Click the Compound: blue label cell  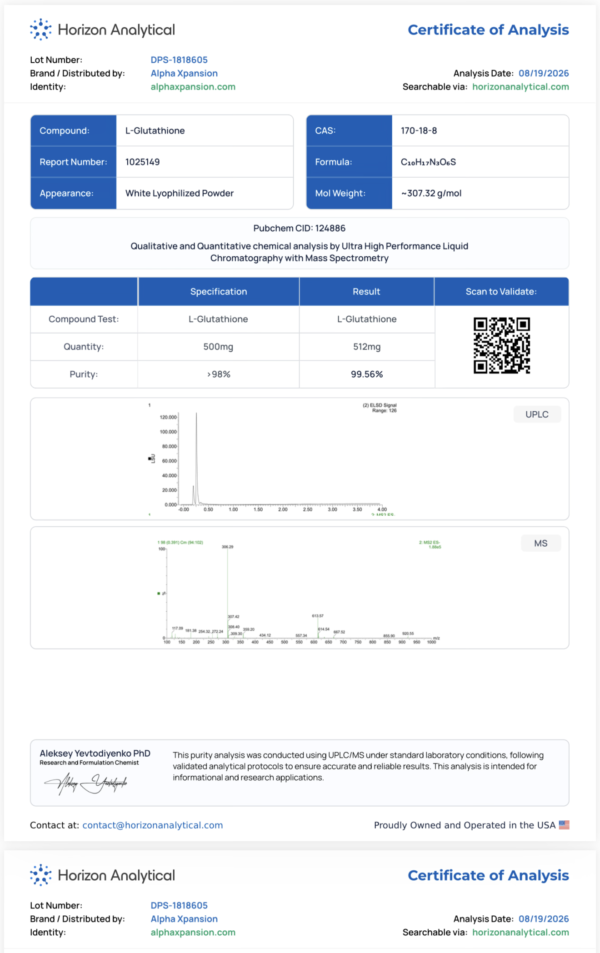[74, 131]
